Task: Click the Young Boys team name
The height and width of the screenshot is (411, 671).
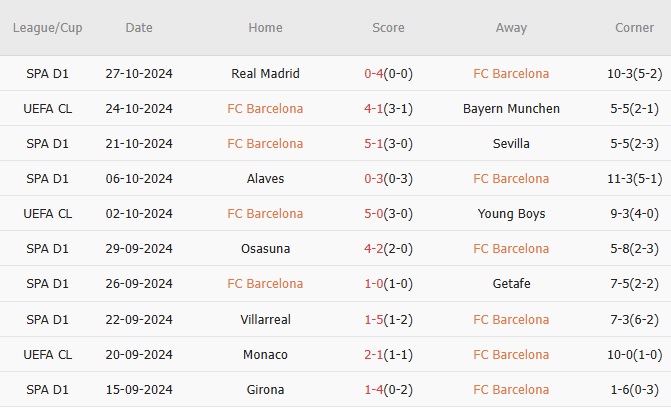Action: [x=511, y=213]
